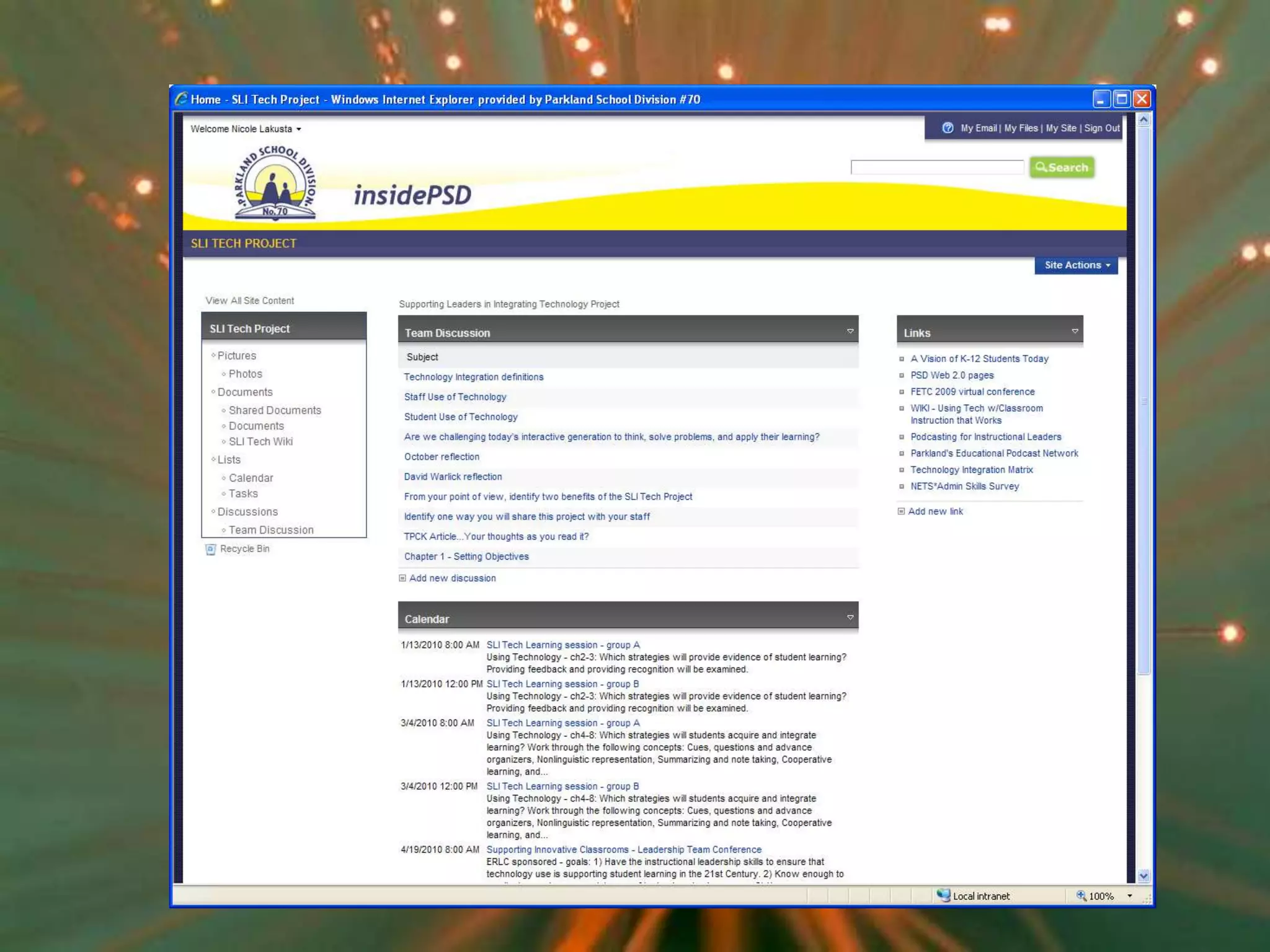The width and height of the screenshot is (1270, 952).
Task: Click the zoom magnifier icon in status bar
Action: [1081, 896]
